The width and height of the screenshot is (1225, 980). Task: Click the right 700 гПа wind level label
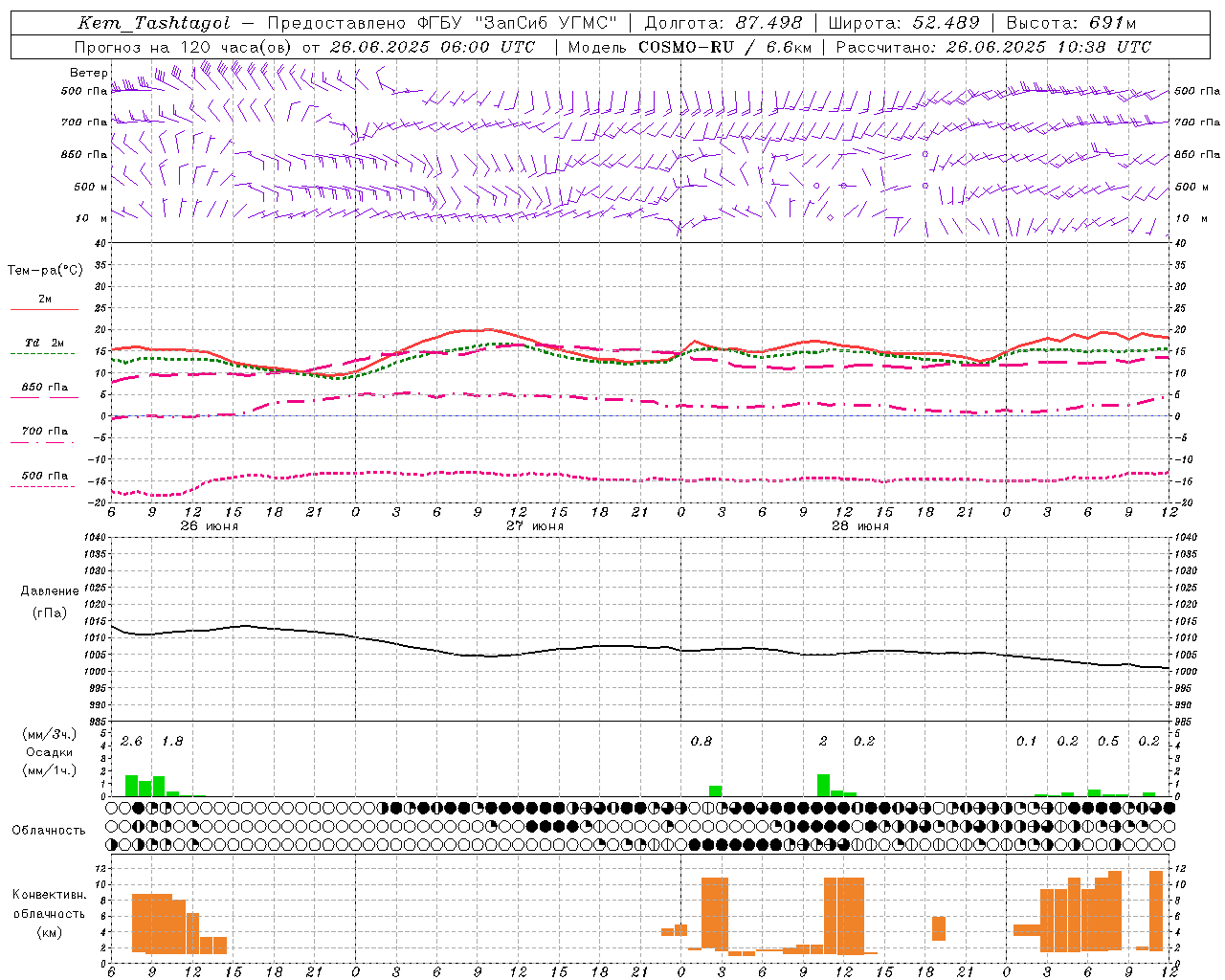1197,122
